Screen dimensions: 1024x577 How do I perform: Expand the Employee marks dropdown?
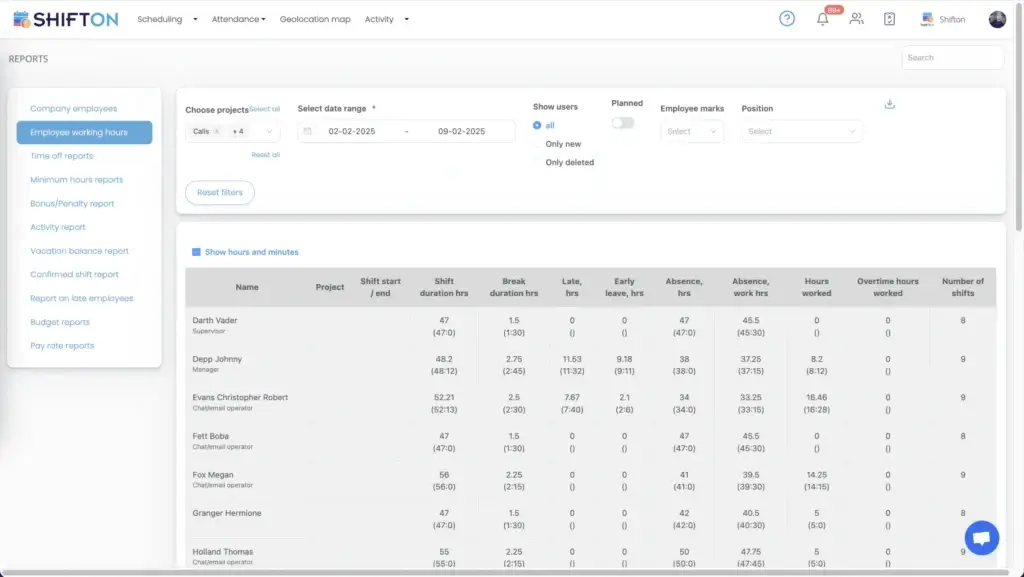pyautogui.click(x=692, y=131)
